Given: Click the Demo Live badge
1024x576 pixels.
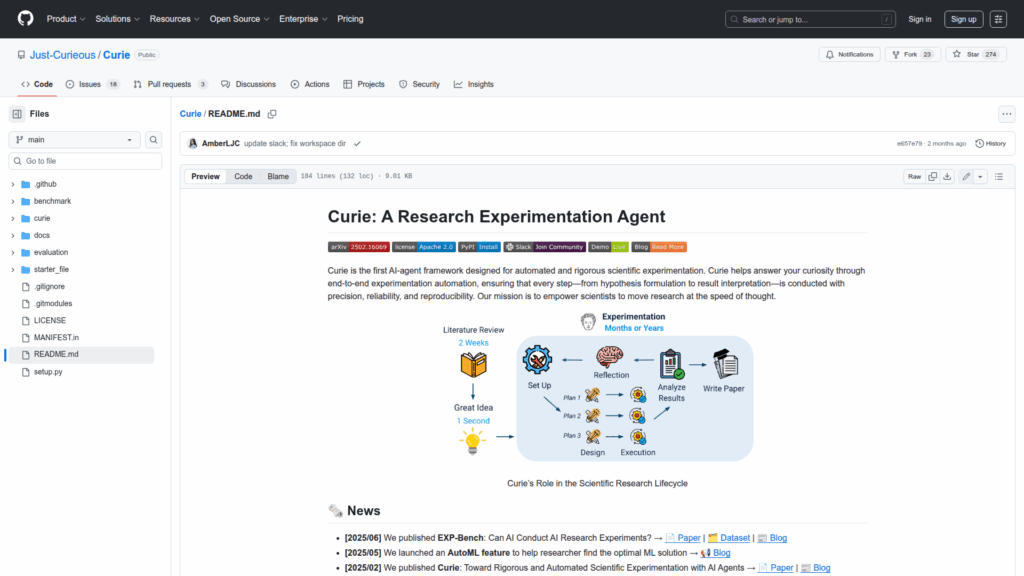Looking at the screenshot, I should pyautogui.click(x=608, y=247).
